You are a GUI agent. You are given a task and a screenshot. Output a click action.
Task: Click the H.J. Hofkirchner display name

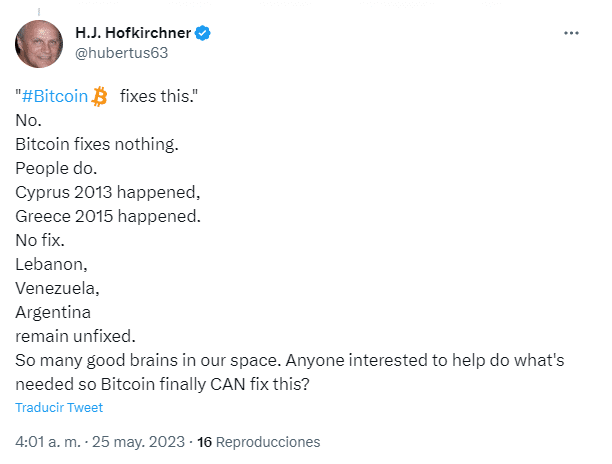point(133,33)
